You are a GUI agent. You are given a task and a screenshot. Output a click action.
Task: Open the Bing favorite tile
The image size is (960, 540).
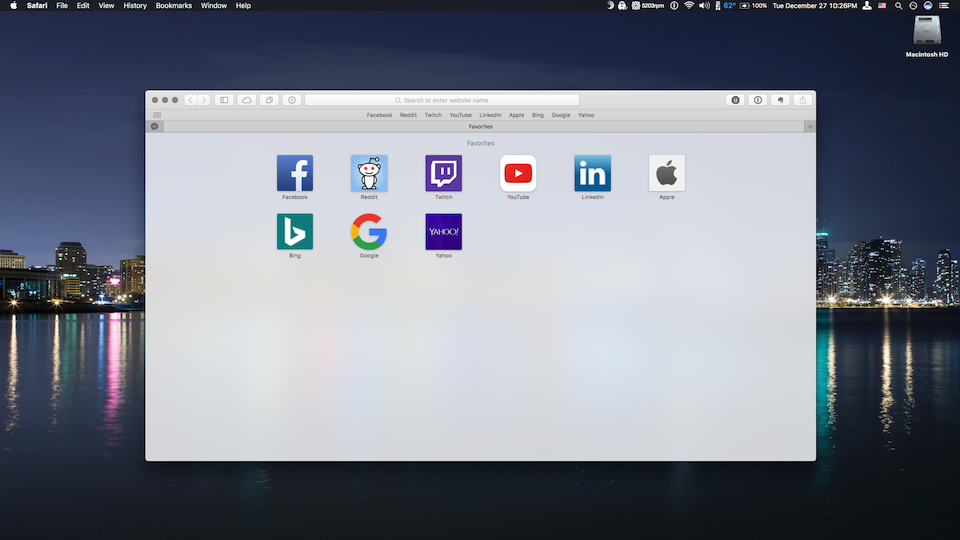click(294, 236)
